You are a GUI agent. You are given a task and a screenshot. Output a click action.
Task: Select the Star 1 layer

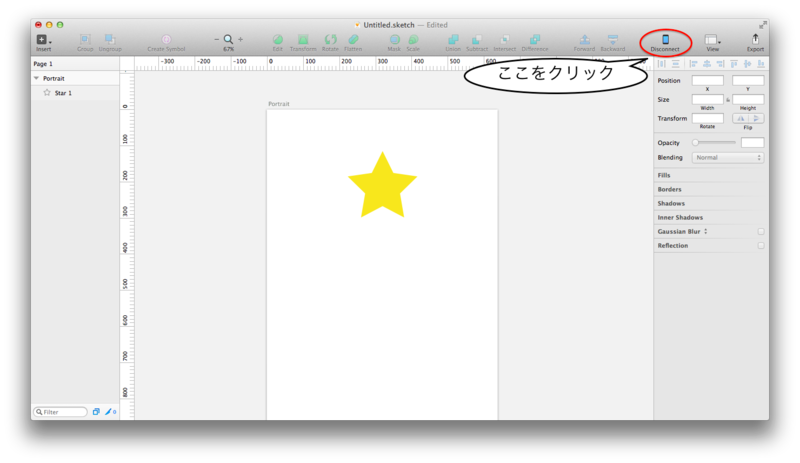coord(75,93)
